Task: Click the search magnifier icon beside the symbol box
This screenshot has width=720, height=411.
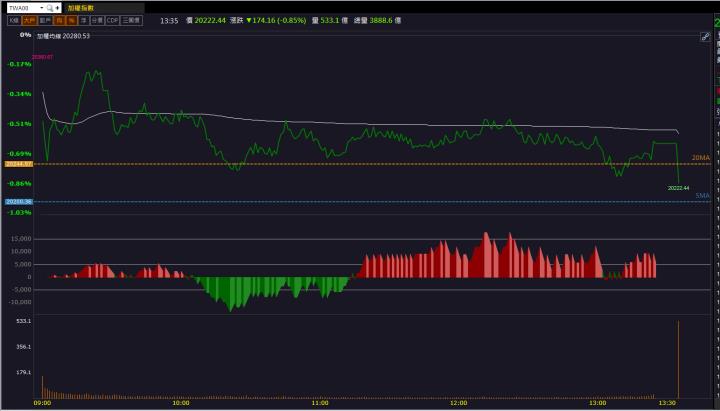Action: tap(50, 7)
